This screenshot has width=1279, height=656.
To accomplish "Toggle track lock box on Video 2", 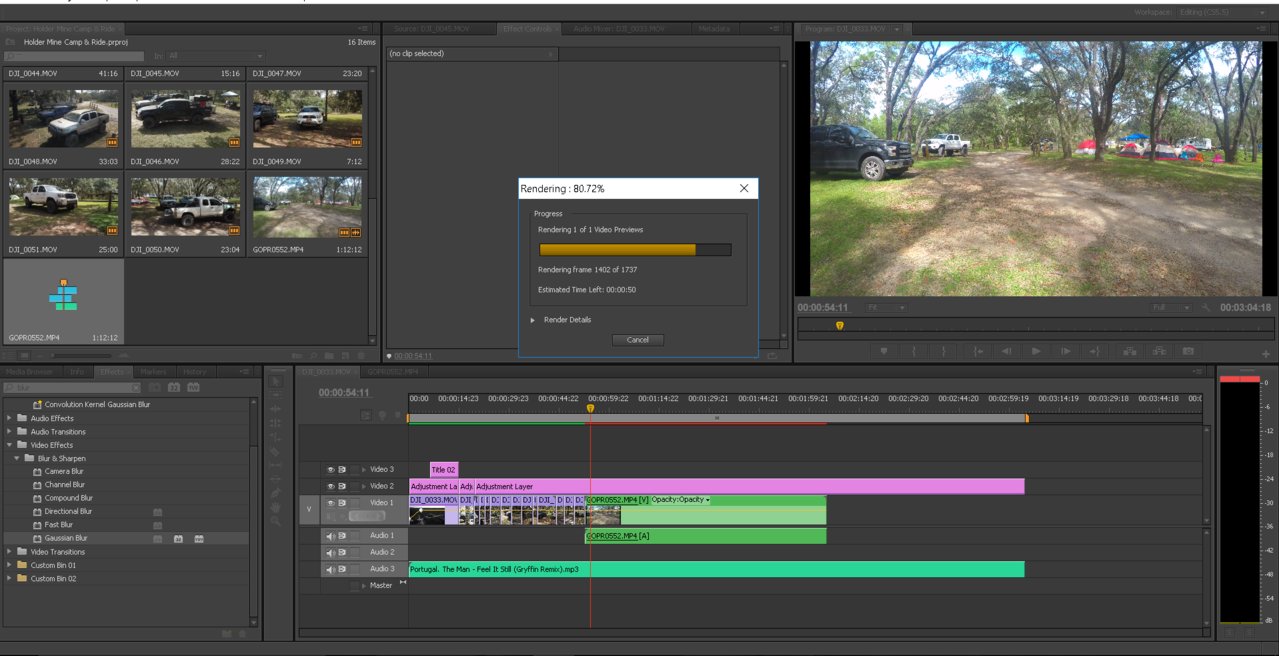I will 355,486.
